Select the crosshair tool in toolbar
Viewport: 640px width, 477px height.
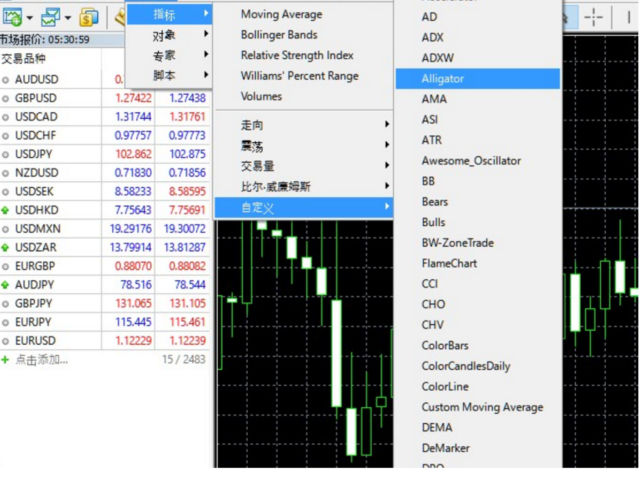click(594, 17)
